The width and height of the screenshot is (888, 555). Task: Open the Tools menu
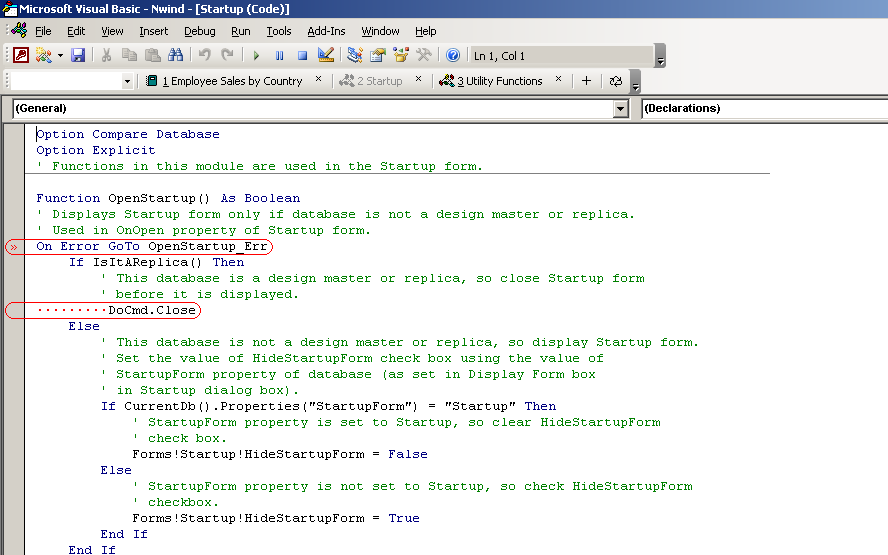pos(279,31)
